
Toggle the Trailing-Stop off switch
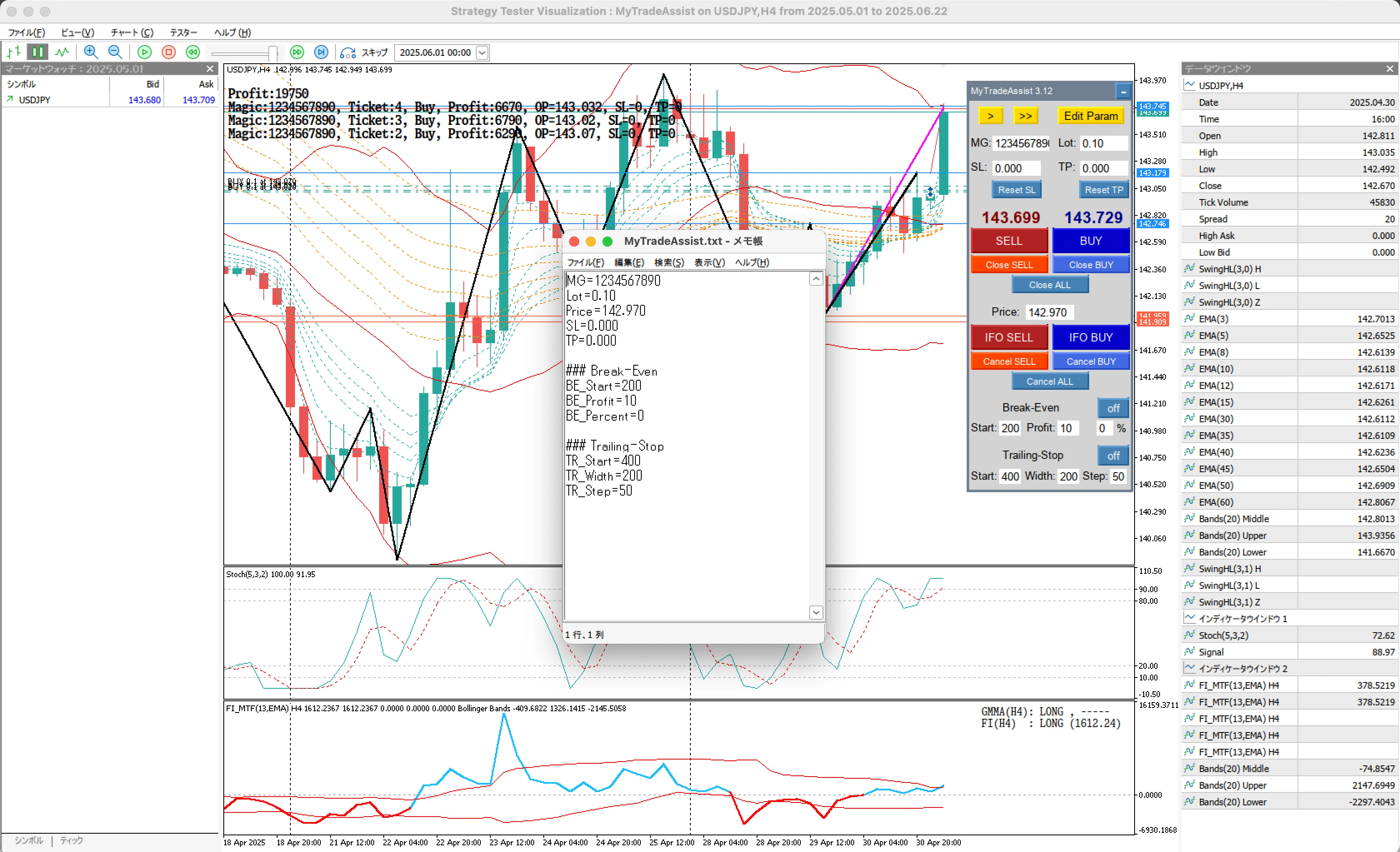pyautogui.click(x=1113, y=456)
